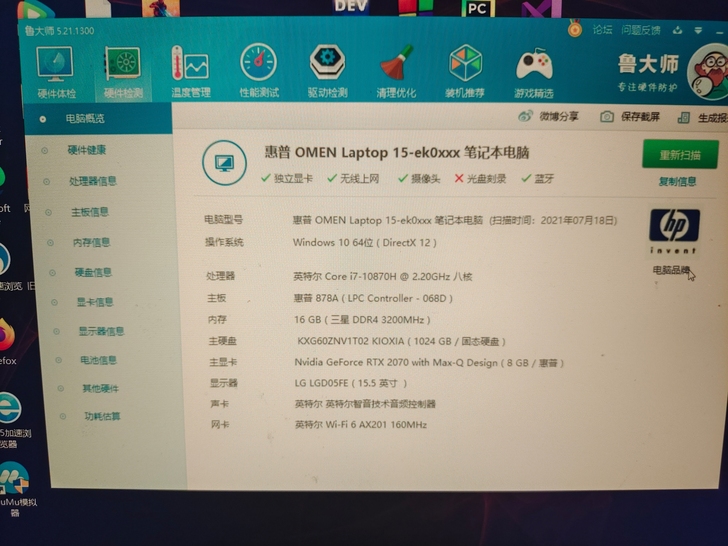Open the 论坛 forum link

(602, 30)
